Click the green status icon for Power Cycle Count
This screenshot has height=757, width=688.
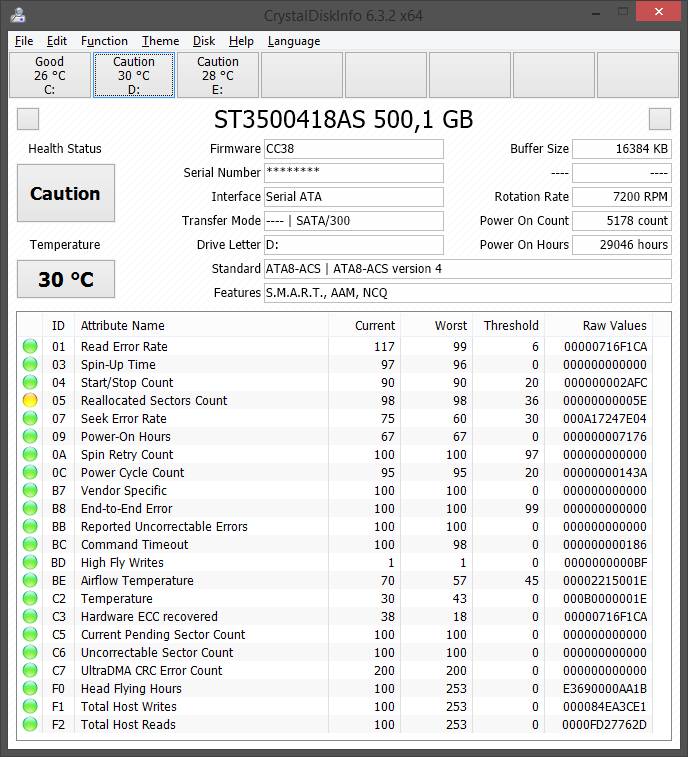pyautogui.click(x=30, y=472)
